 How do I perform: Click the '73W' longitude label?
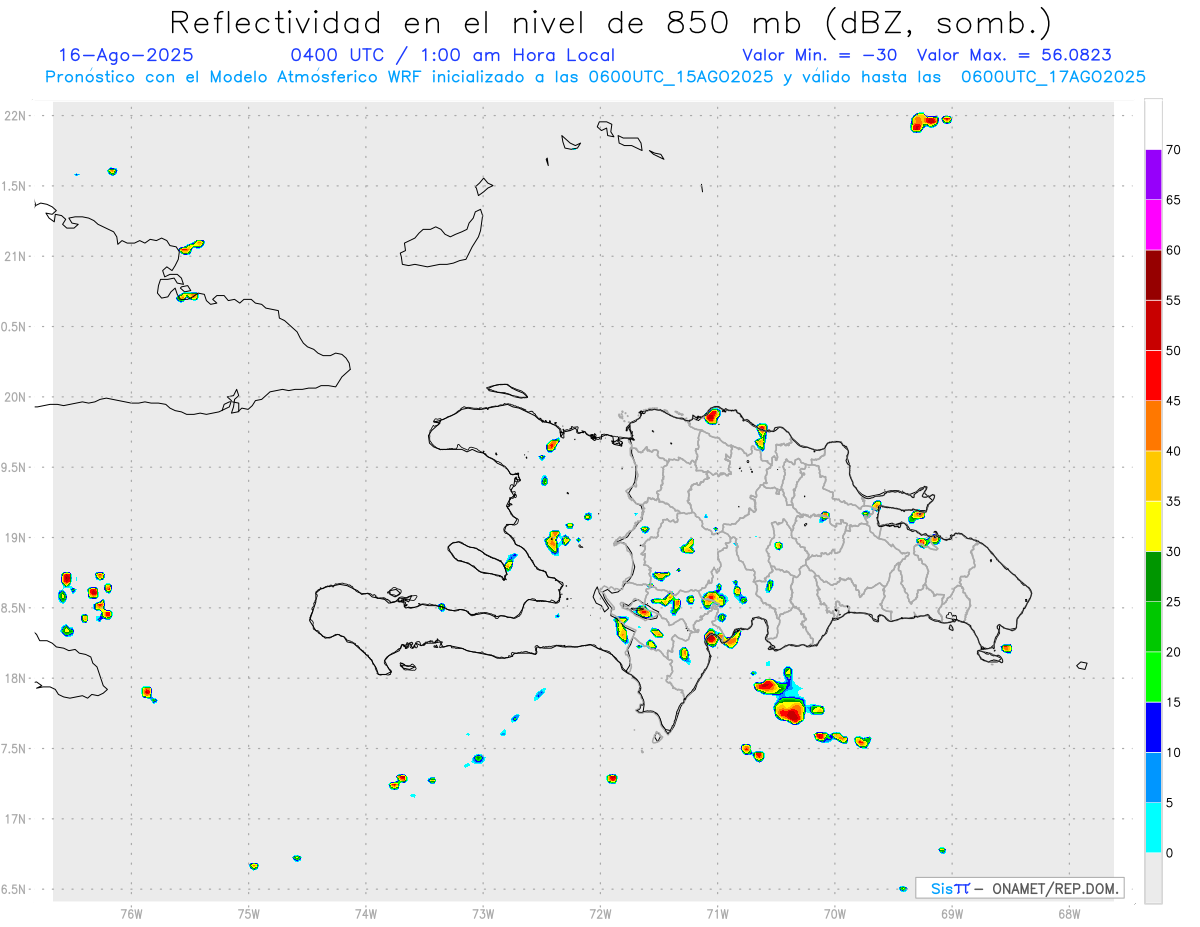(483, 913)
